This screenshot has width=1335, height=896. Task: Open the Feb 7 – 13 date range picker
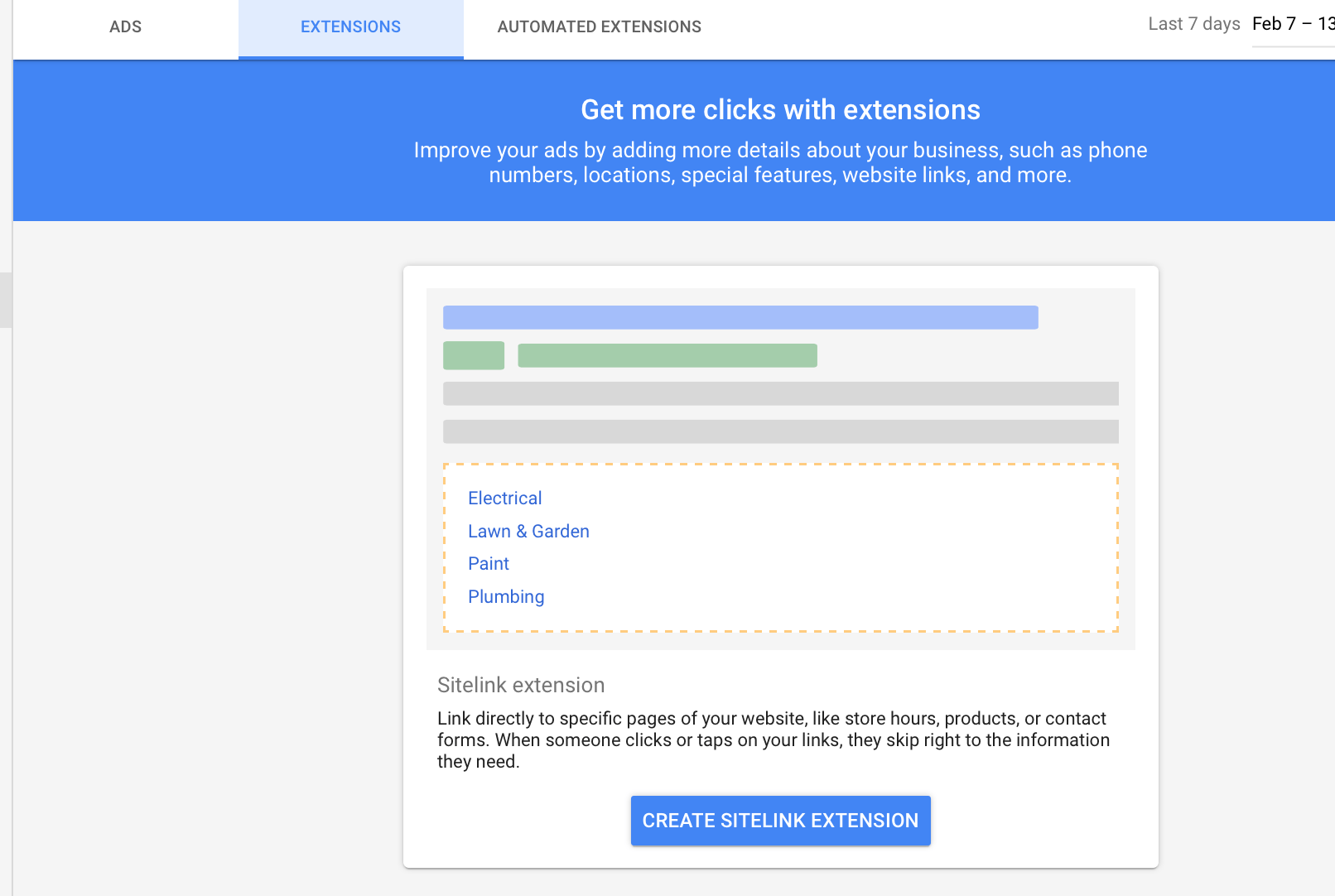click(1293, 24)
